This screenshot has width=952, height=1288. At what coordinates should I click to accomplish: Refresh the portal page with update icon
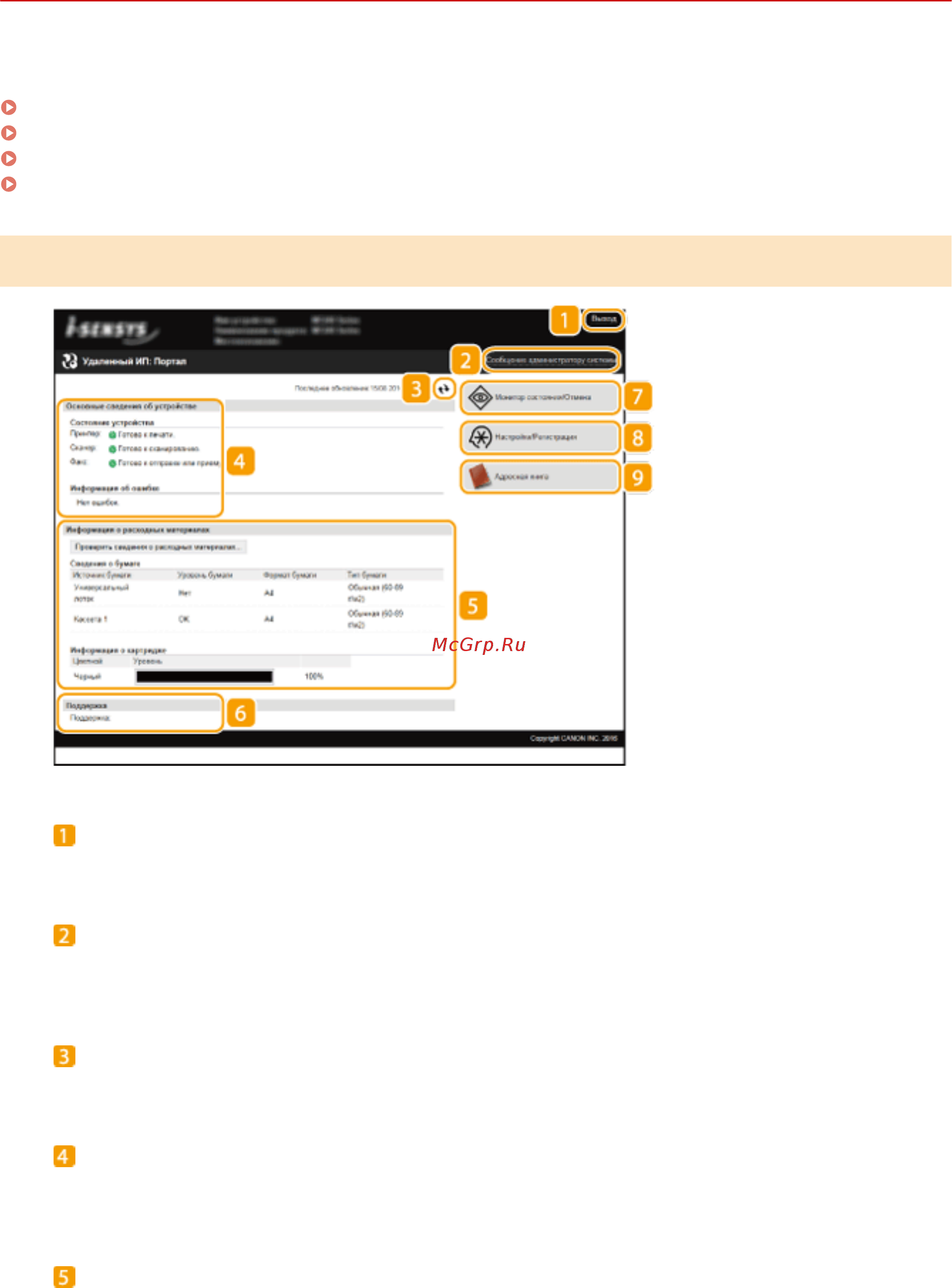pyautogui.click(x=443, y=389)
